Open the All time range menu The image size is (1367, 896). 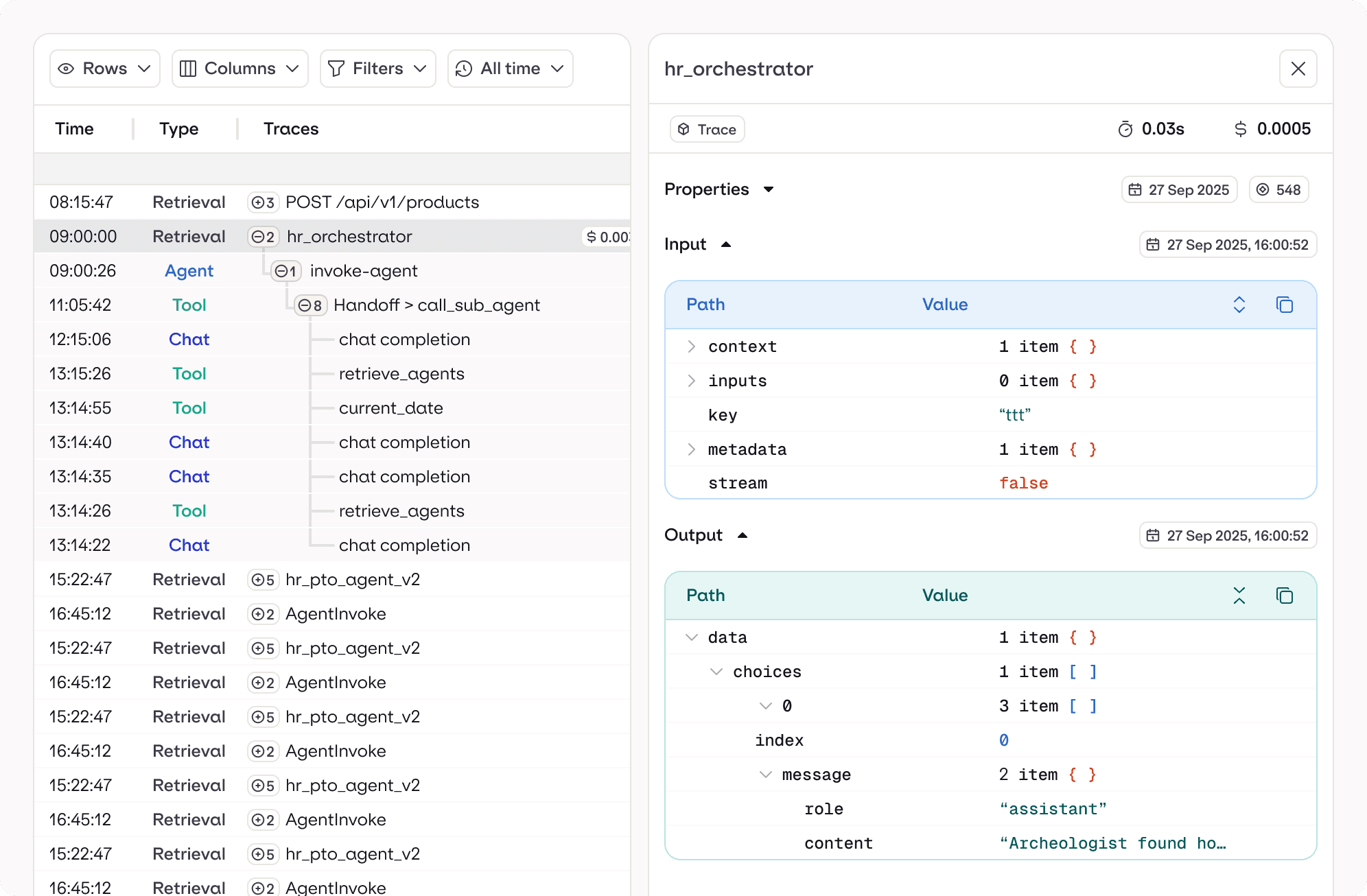(x=510, y=69)
